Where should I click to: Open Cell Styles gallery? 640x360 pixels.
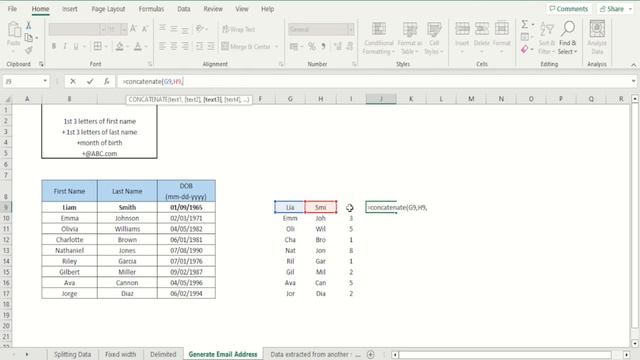coord(434,38)
